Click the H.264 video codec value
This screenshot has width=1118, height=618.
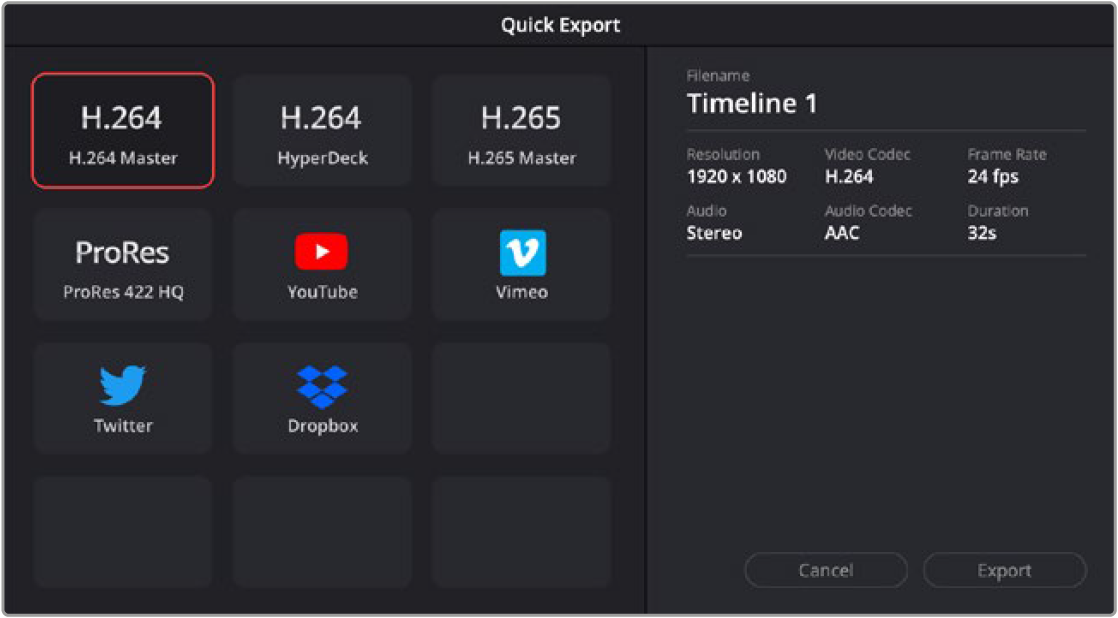pyautogui.click(x=848, y=177)
